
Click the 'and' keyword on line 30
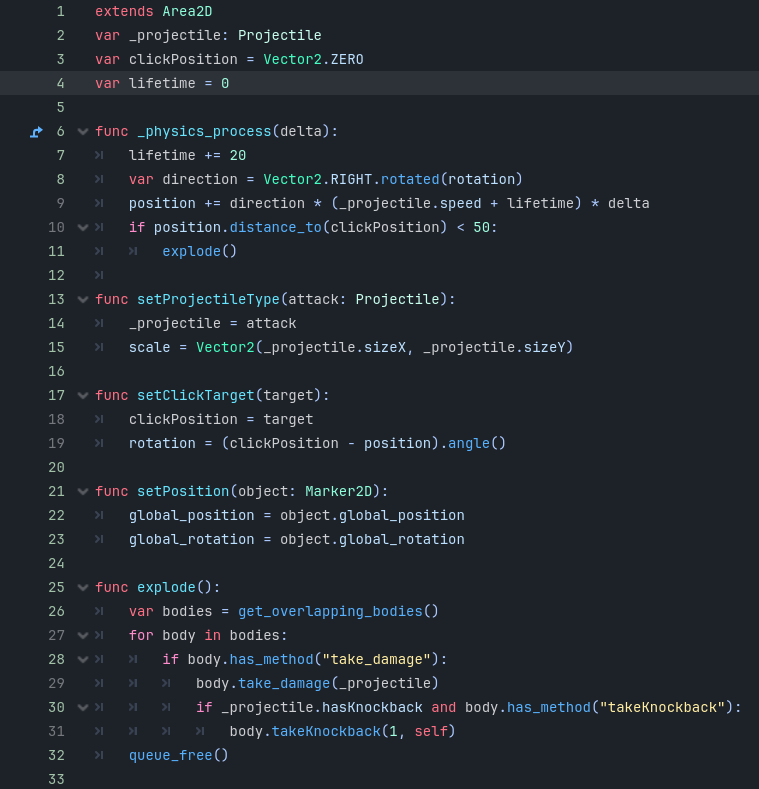443,707
